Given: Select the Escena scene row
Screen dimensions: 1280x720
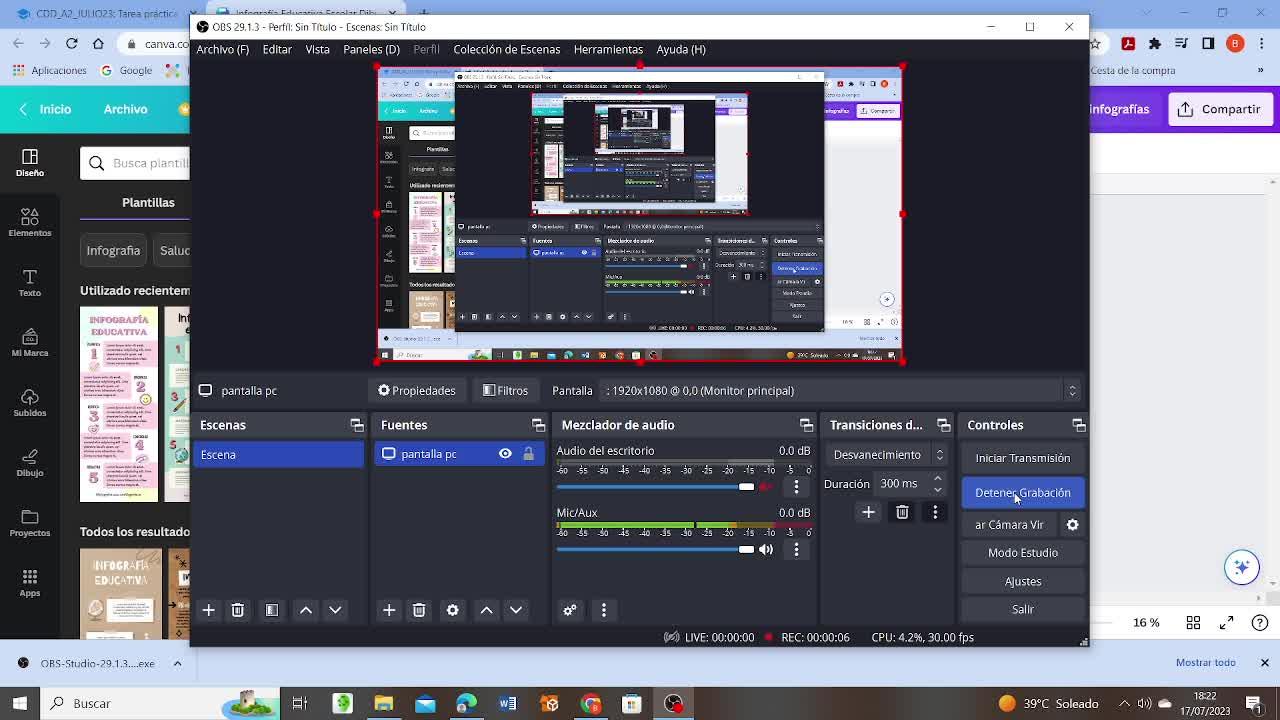Looking at the screenshot, I should [x=279, y=455].
